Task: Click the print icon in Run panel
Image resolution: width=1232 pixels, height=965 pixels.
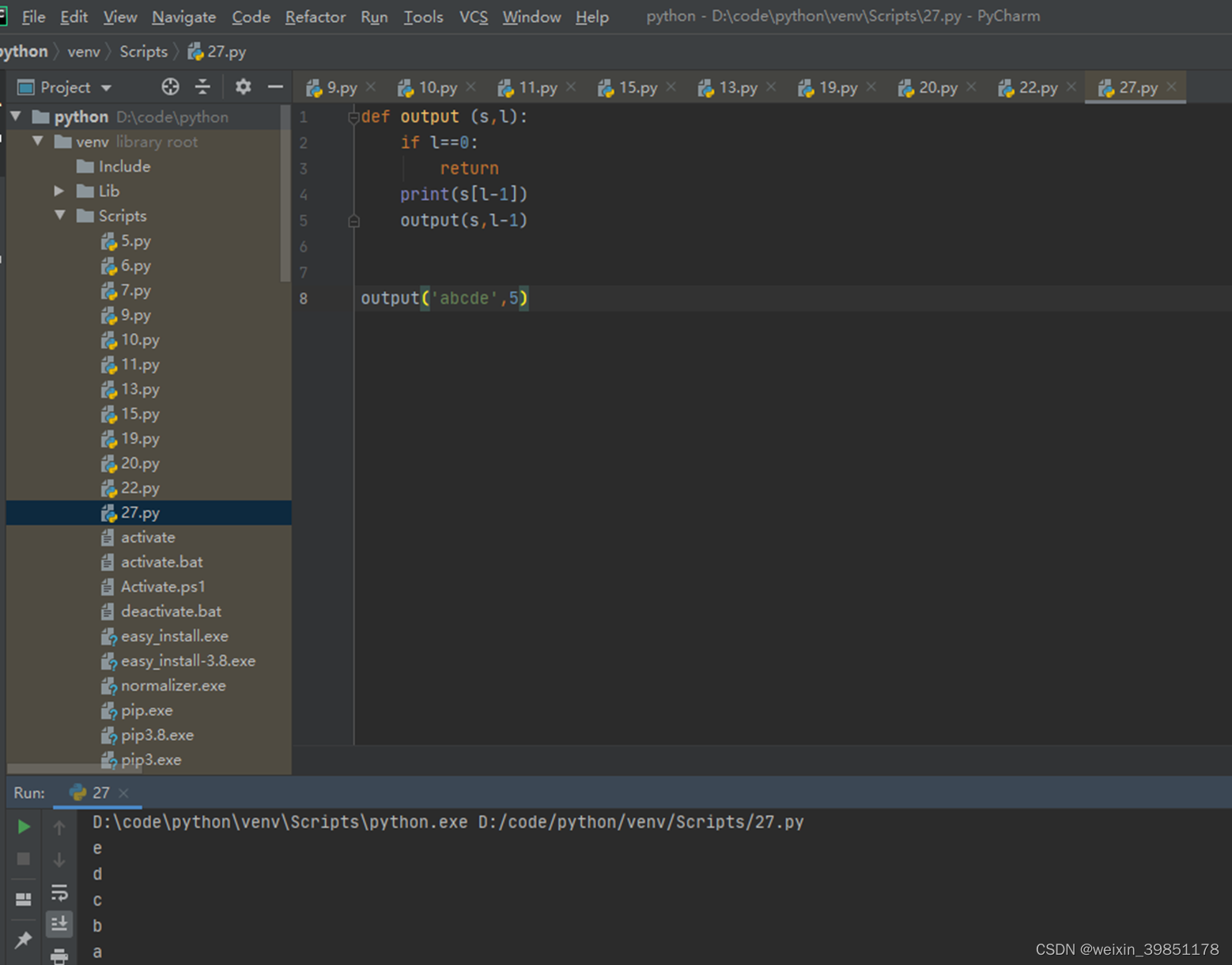Action: [59, 956]
